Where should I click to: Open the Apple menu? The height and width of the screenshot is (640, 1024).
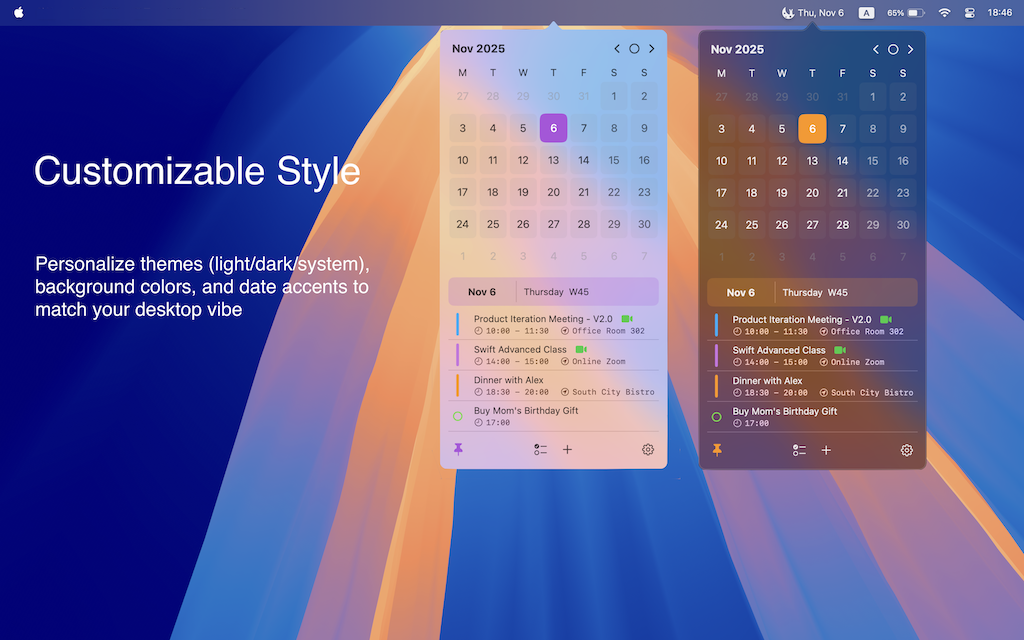click(x=19, y=13)
